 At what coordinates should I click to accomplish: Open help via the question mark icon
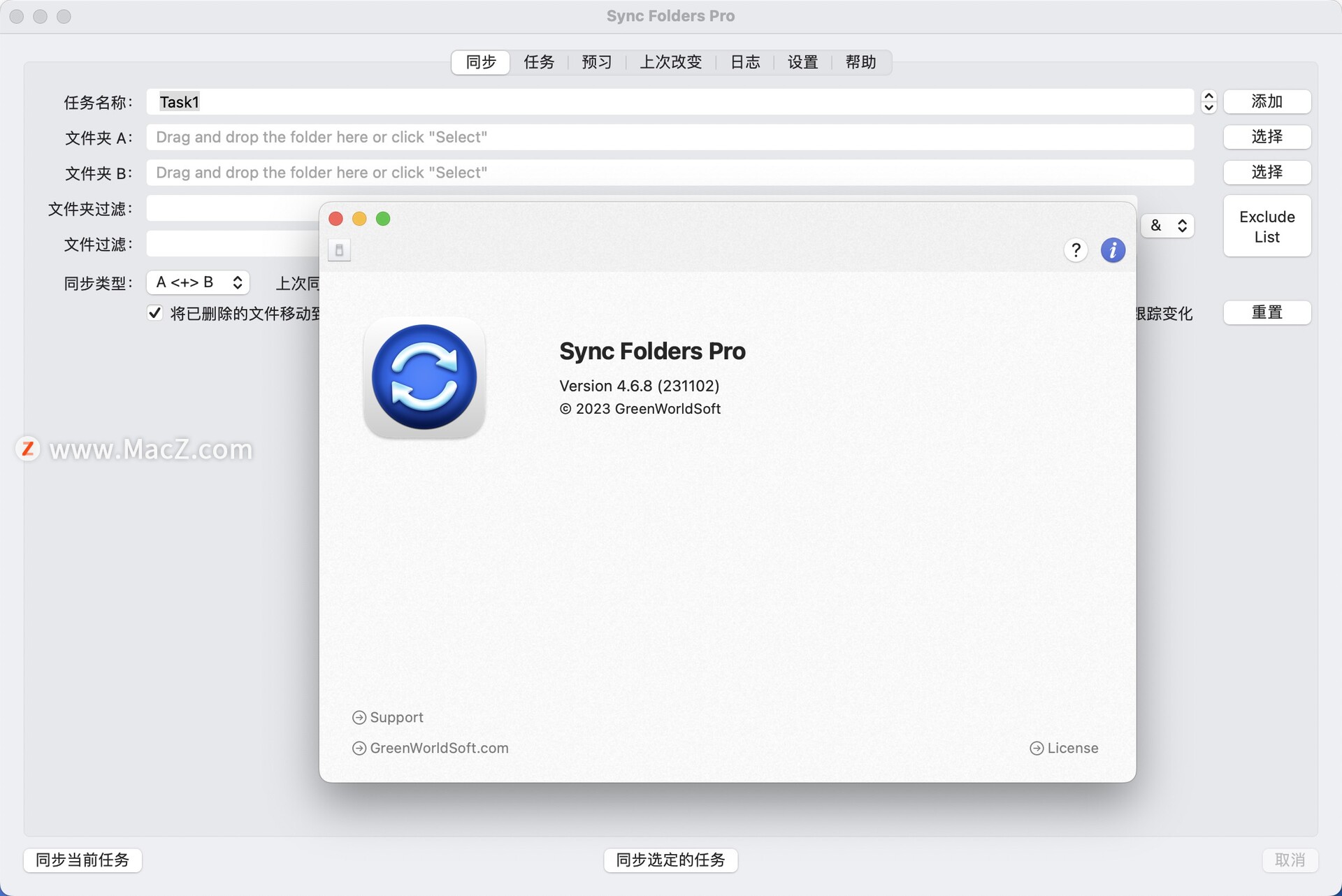[x=1076, y=250]
